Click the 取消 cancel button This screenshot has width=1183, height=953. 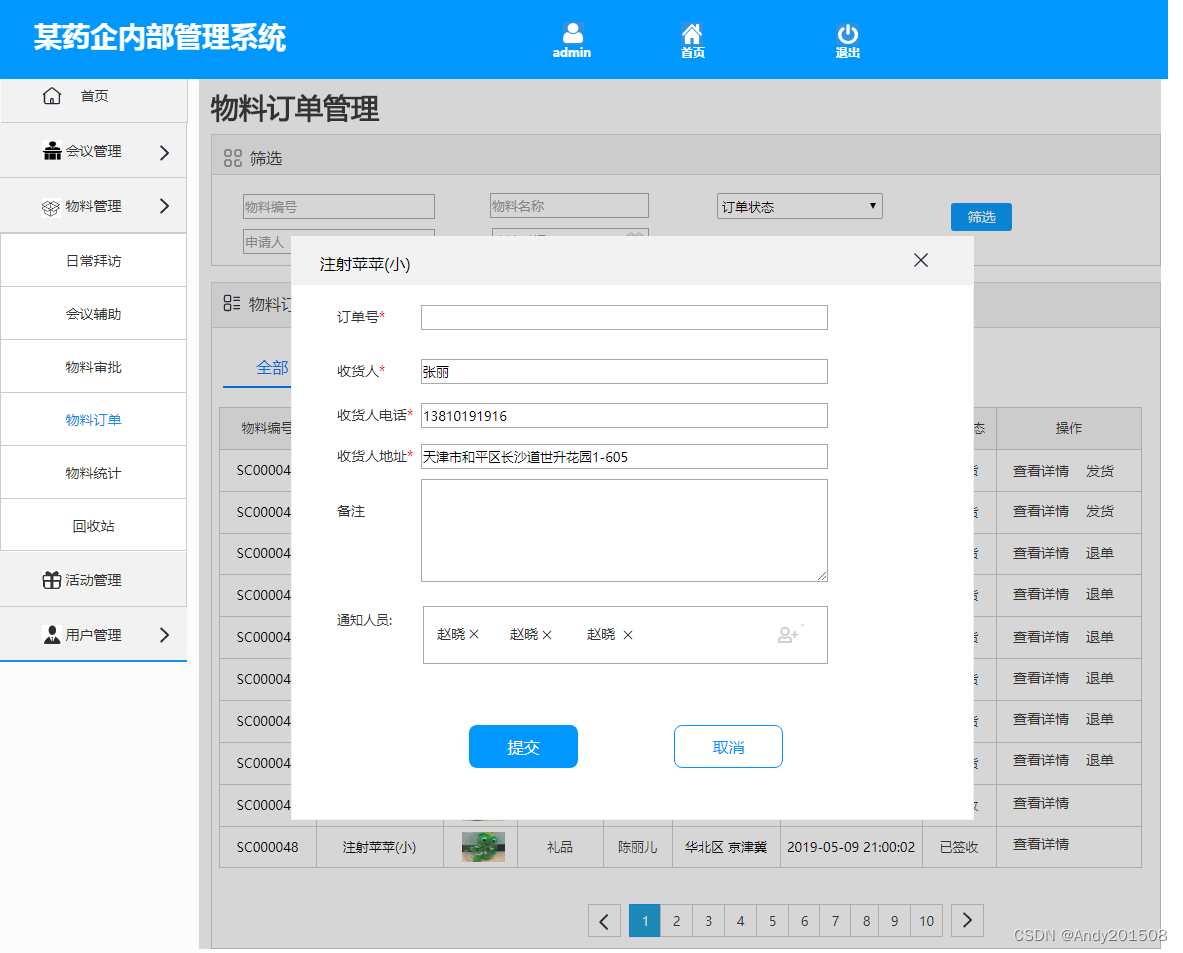728,746
